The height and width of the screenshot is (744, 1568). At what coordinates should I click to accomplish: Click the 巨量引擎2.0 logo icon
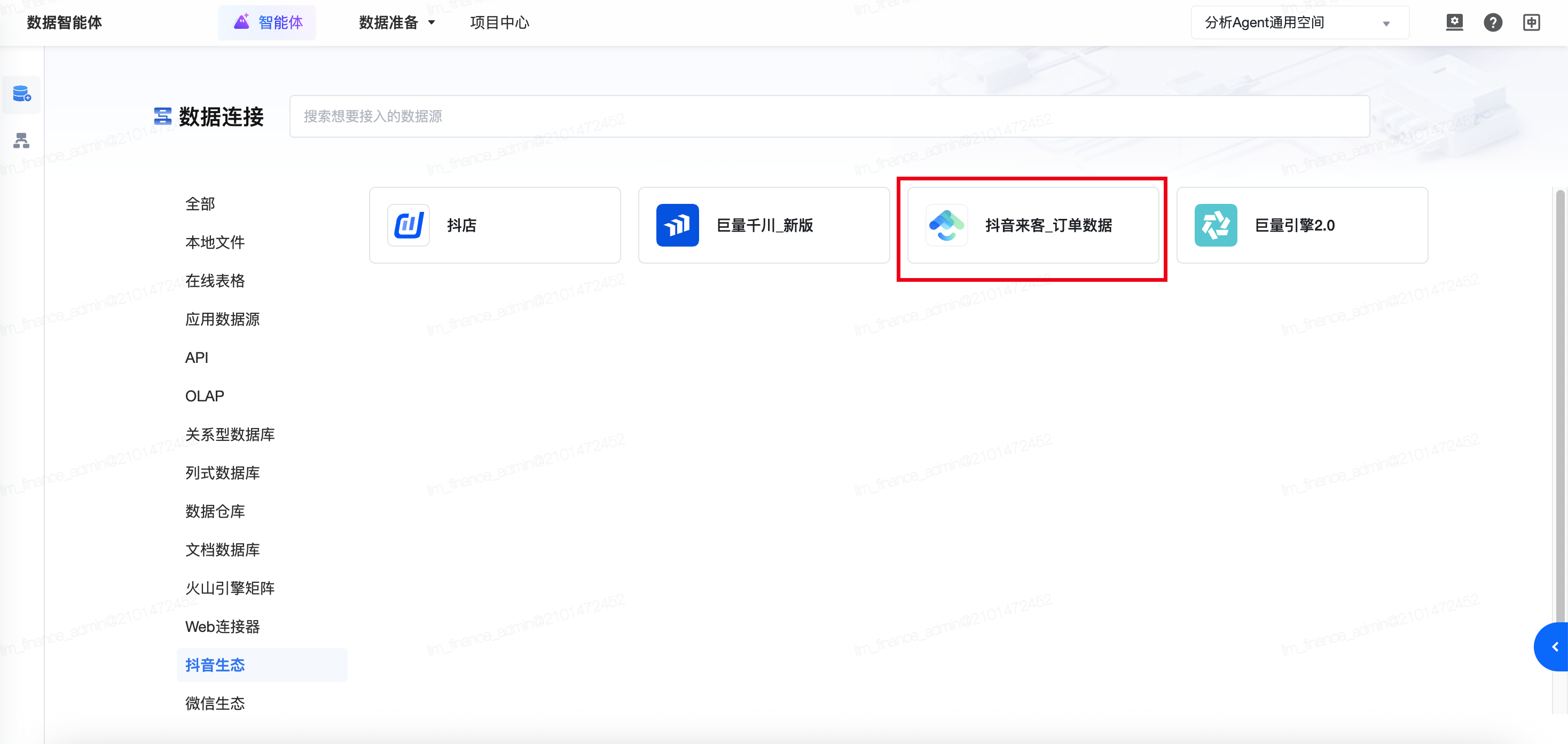[x=1216, y=225]
